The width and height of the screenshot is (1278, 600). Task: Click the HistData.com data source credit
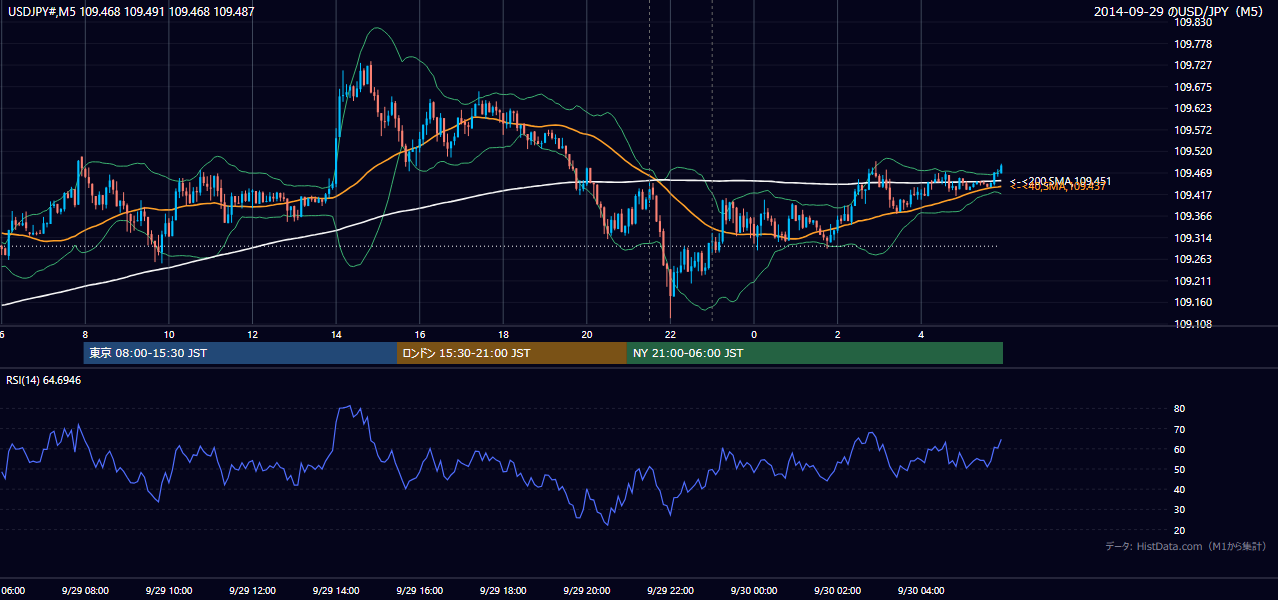click(x=1186, y=546)
